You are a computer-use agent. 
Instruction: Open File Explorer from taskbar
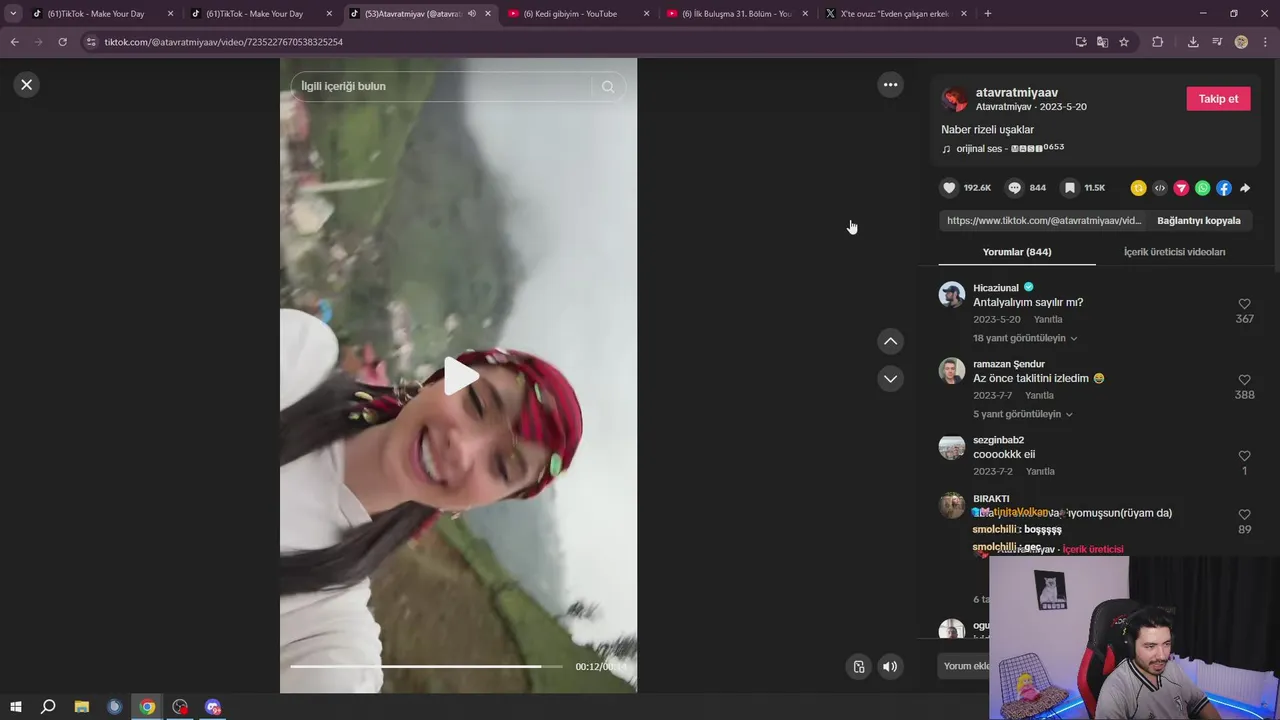(x=82, y=707)
